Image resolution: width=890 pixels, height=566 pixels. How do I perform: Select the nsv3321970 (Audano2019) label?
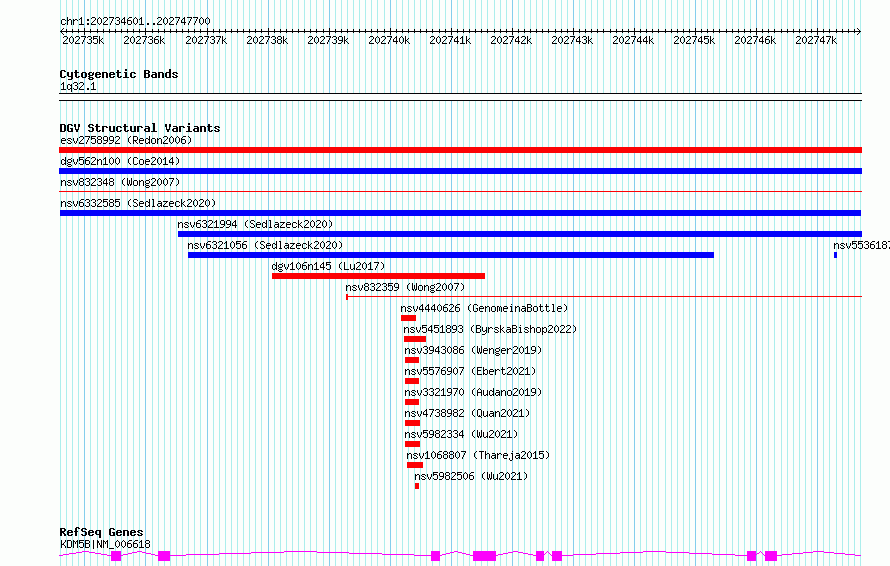point(473,392)
